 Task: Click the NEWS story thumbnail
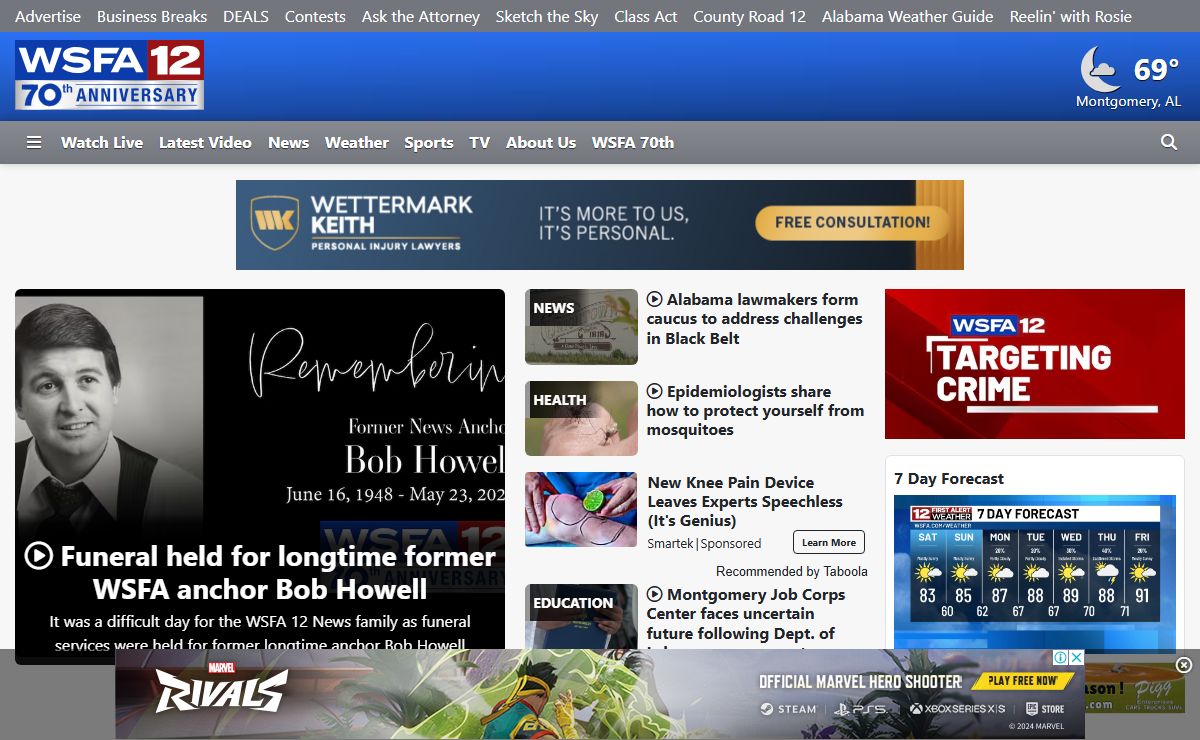pos(581,327)
